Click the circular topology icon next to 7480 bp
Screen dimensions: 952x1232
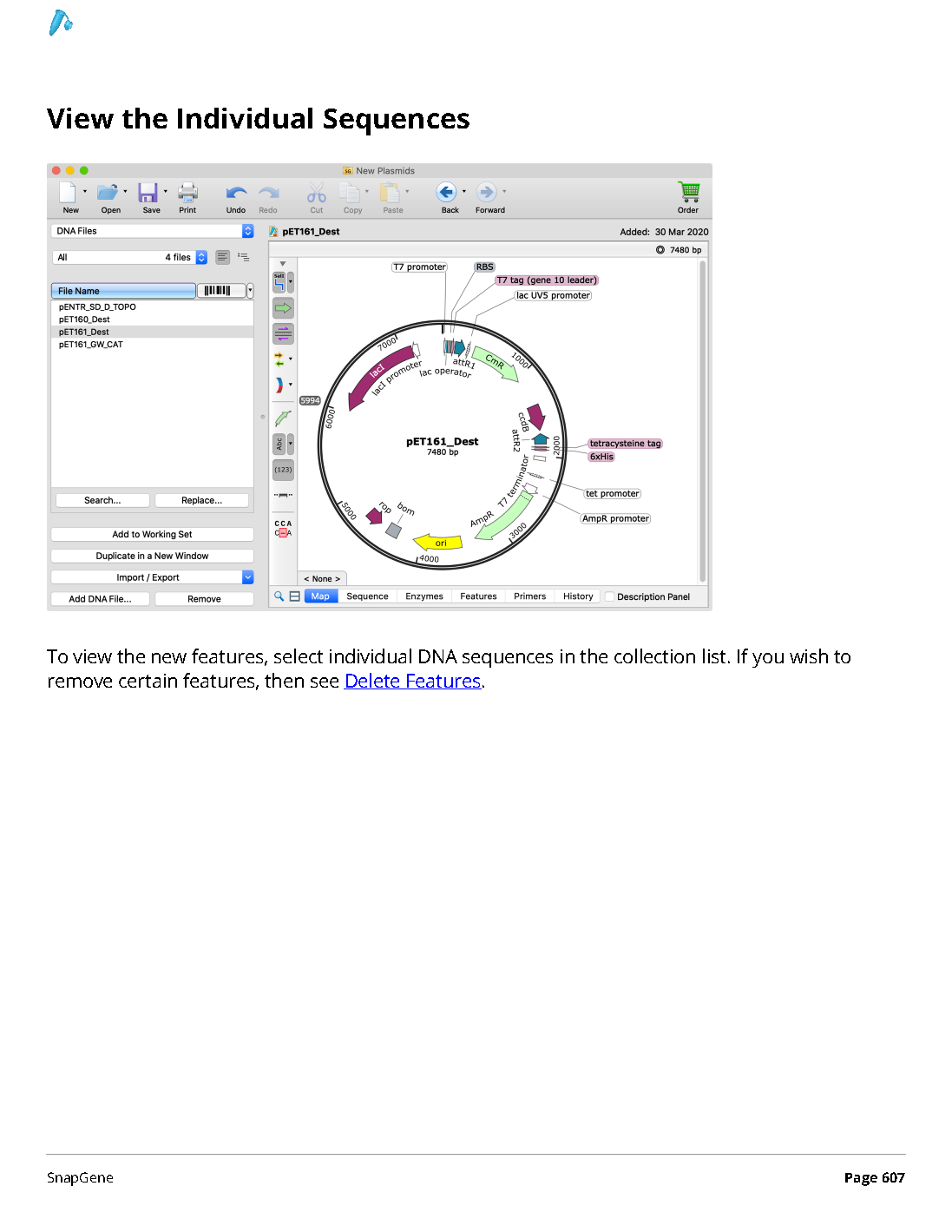coord(660,250)
